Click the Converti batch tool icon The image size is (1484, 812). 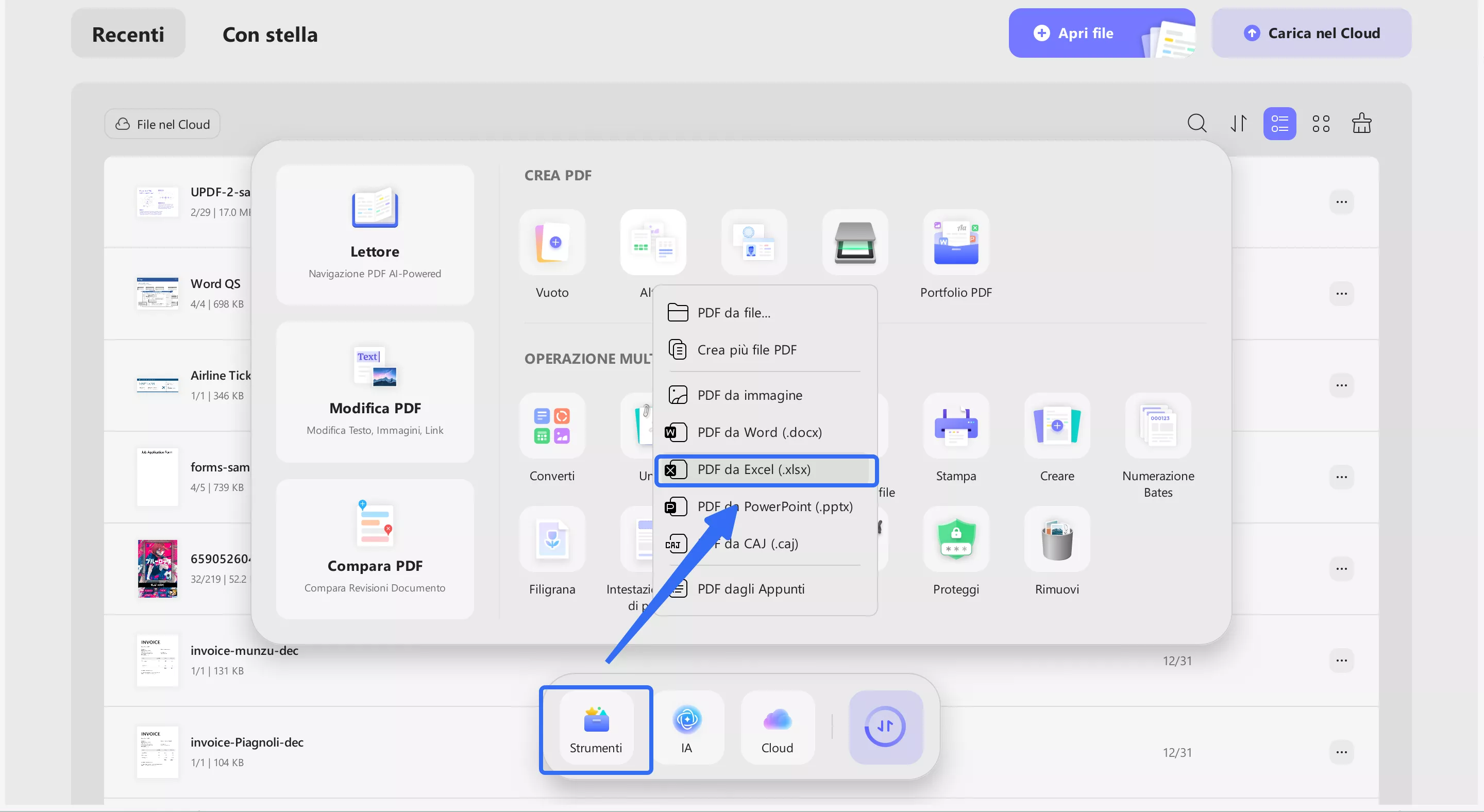(551, 426)
